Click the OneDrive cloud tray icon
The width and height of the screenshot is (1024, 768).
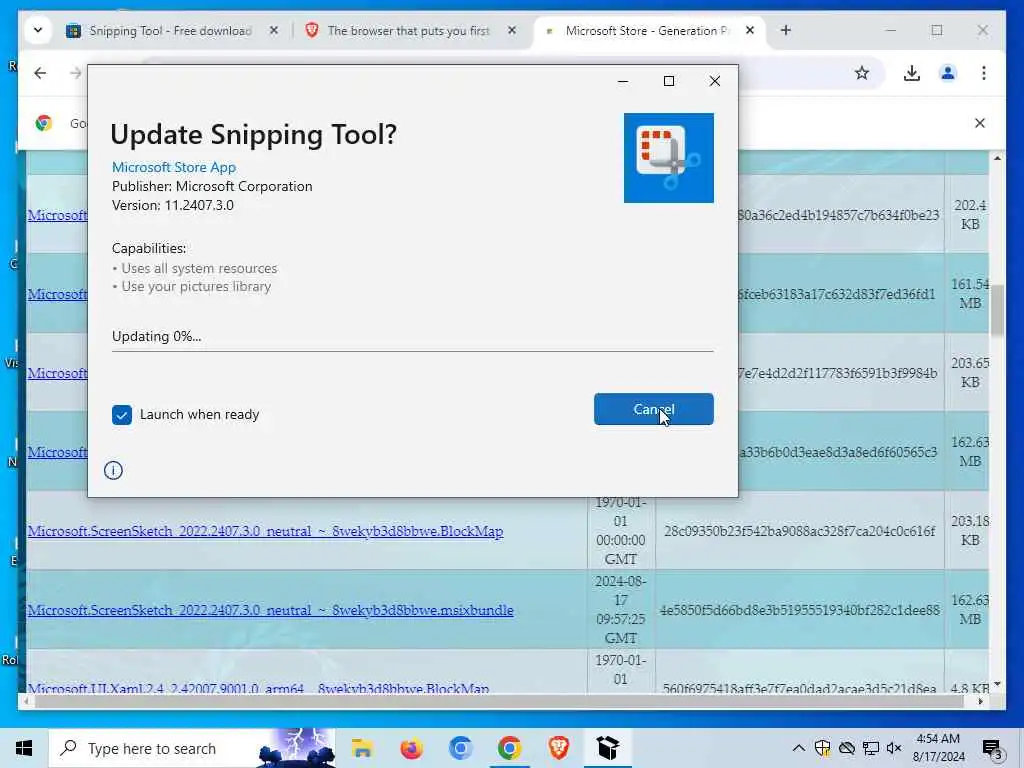[x=846, y=748]
